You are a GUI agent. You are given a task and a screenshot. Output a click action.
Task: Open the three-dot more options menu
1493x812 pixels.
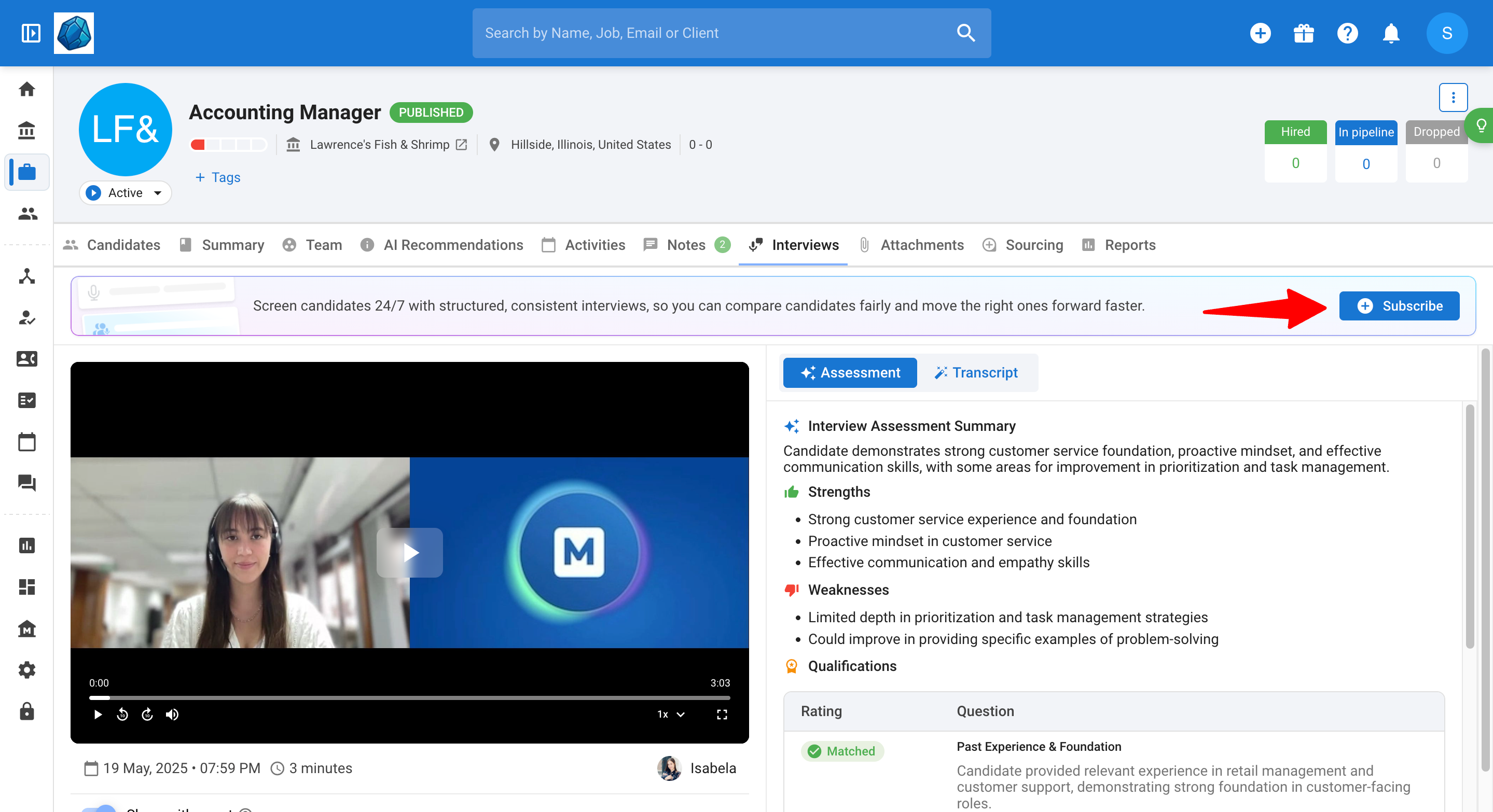tap(1453, 97)
